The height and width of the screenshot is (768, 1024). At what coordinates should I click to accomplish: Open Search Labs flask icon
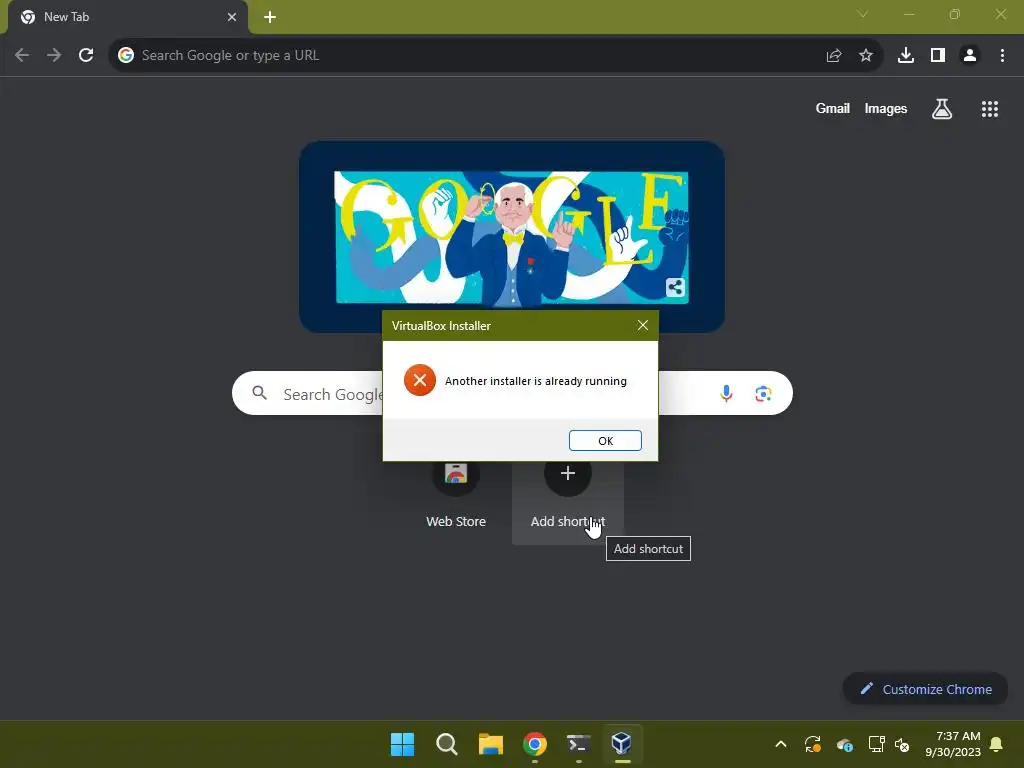click(x=941, y=108)
